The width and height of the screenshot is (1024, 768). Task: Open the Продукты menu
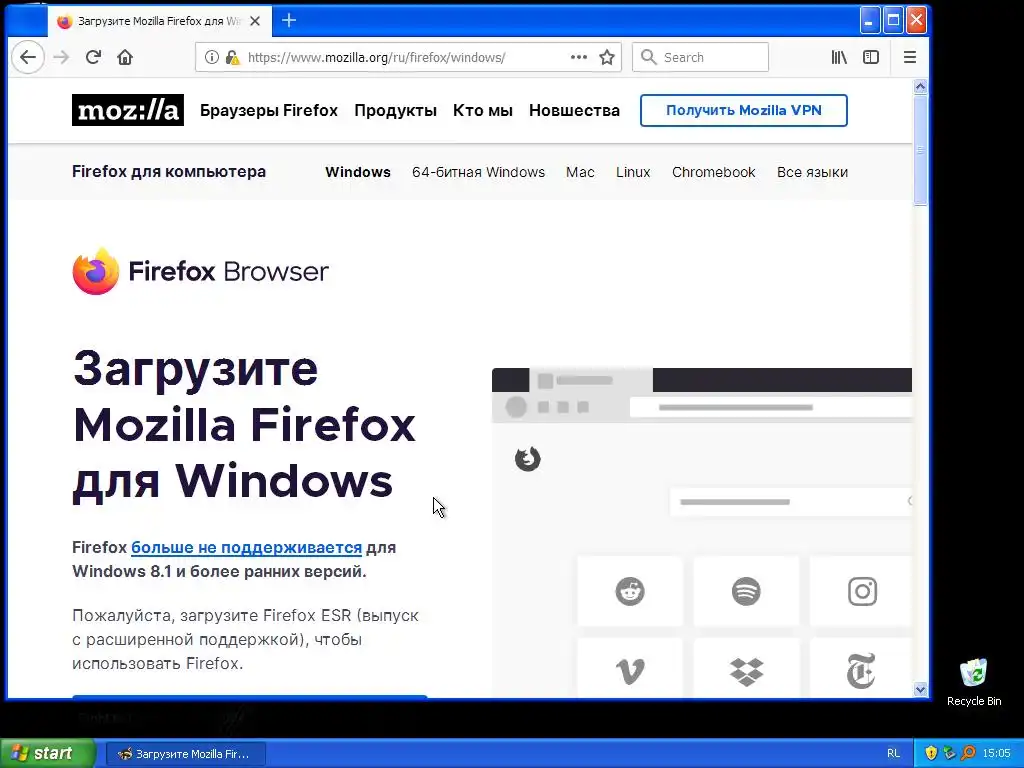coord(396,110)
